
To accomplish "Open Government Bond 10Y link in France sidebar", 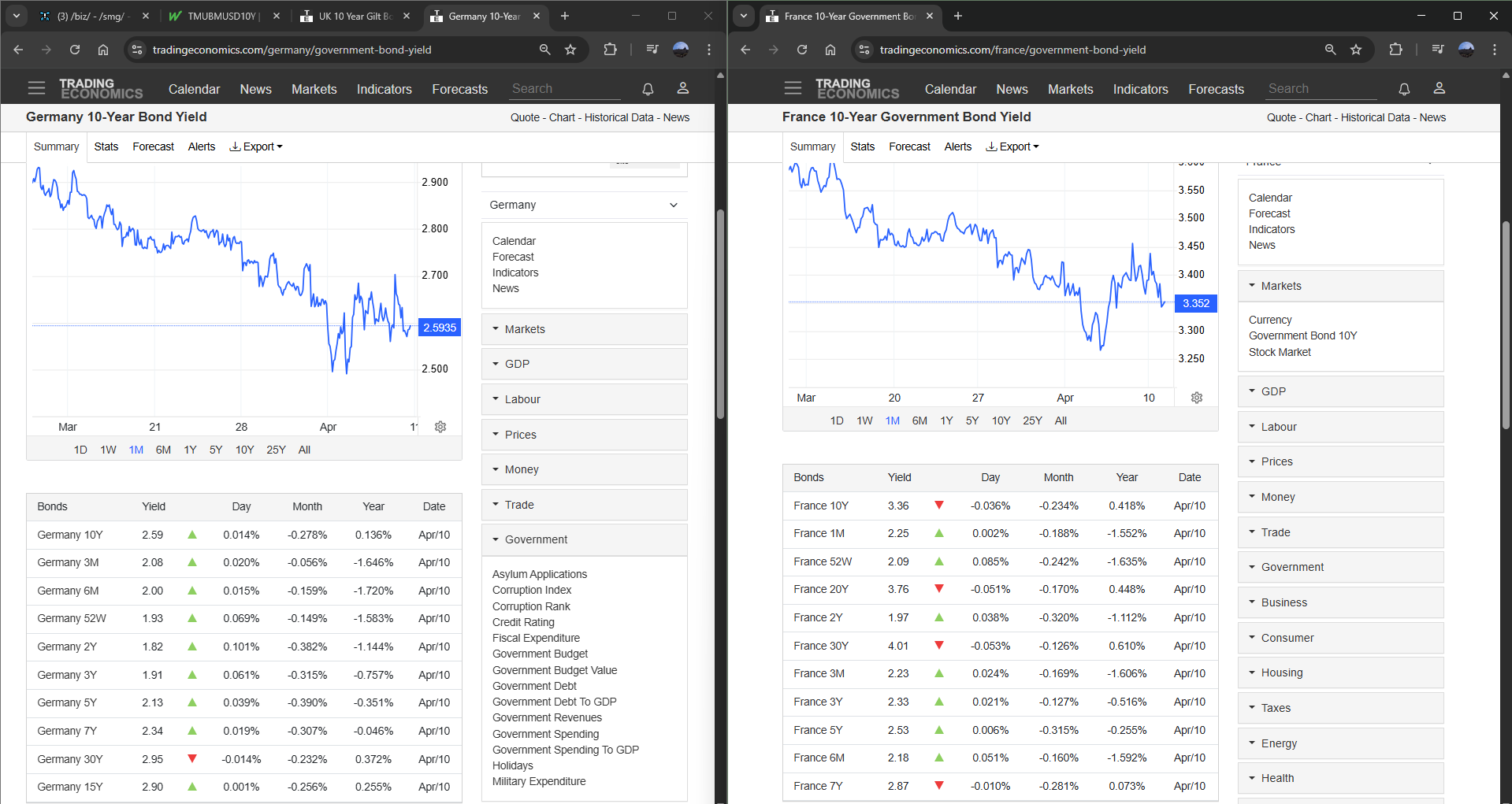I will tap(1302, 335).
